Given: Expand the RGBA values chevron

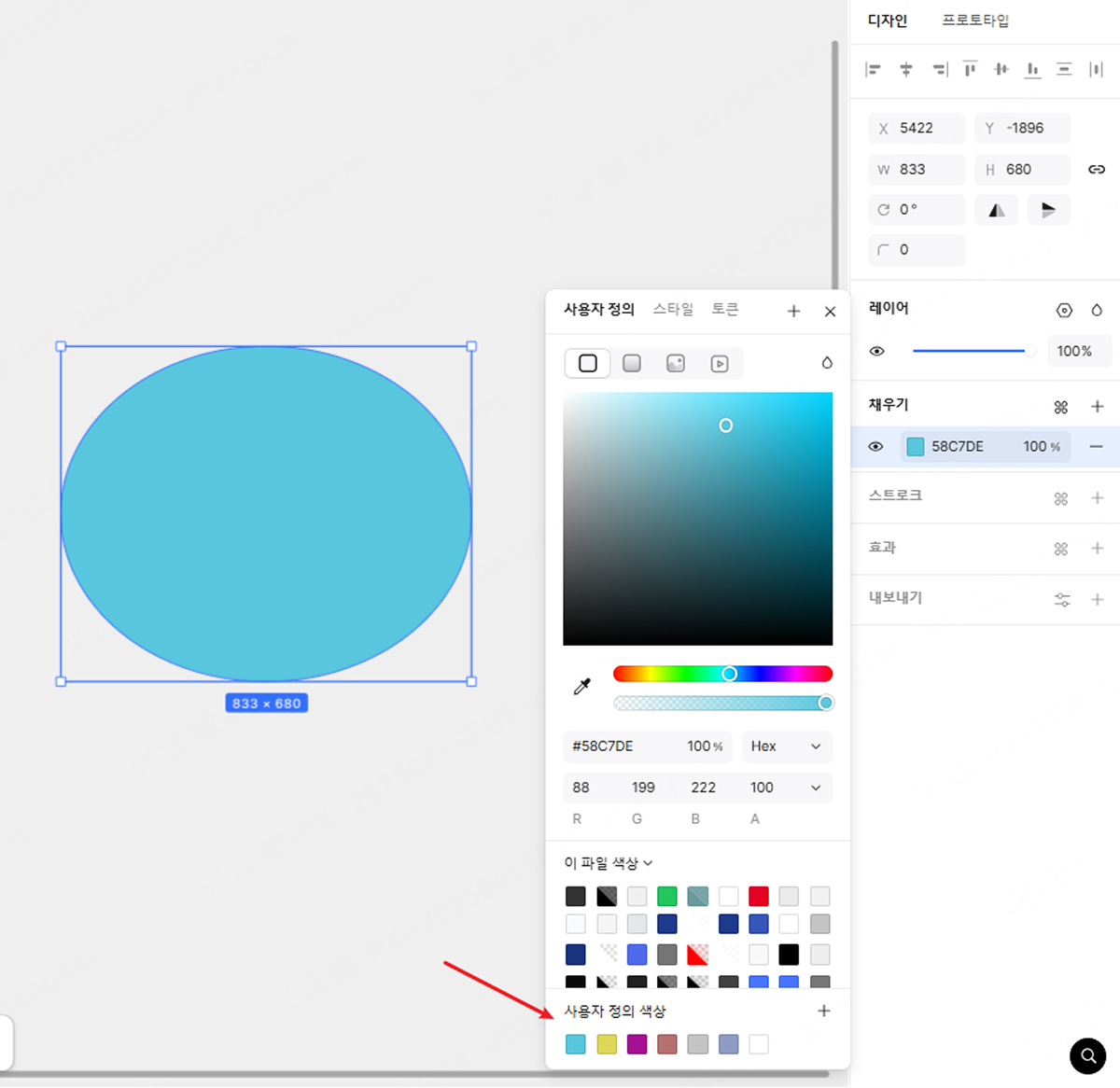Looking at the screenshot, I should point(816,788).
